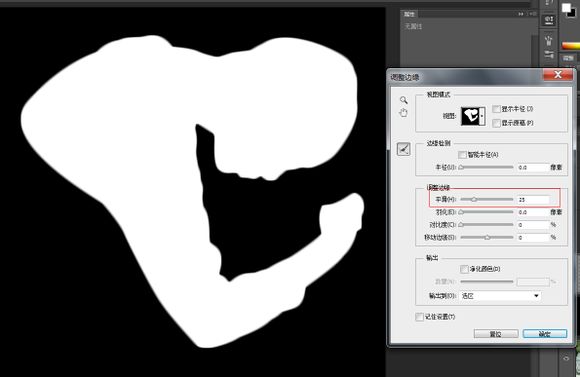This screenshot has height=377, width=580.
Task: Open the Brush settings sliders dock icon
Action: 549,55
